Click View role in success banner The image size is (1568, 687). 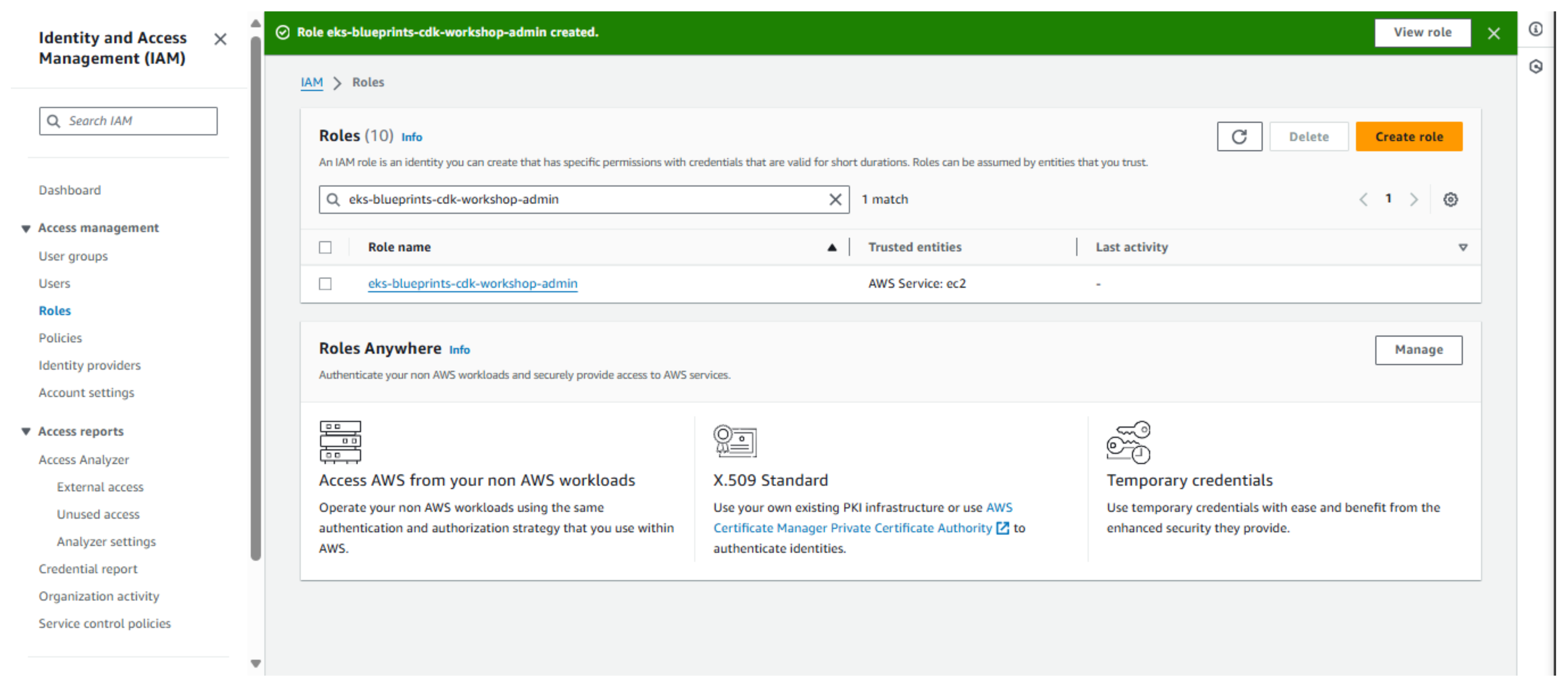(x=1422, y=32)
